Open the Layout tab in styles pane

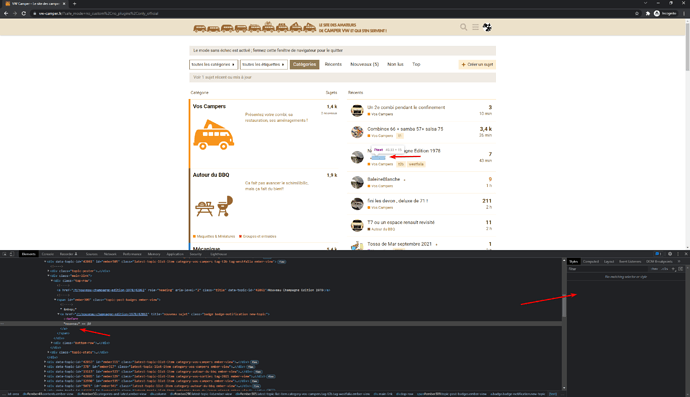(609, 261)
